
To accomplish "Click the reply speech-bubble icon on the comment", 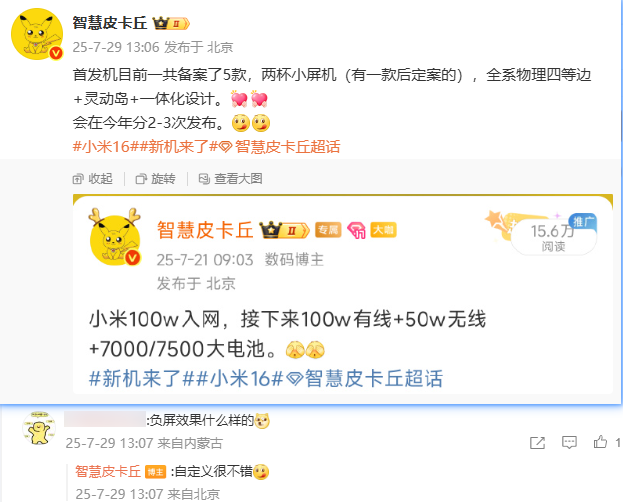I will coord(569,442).
